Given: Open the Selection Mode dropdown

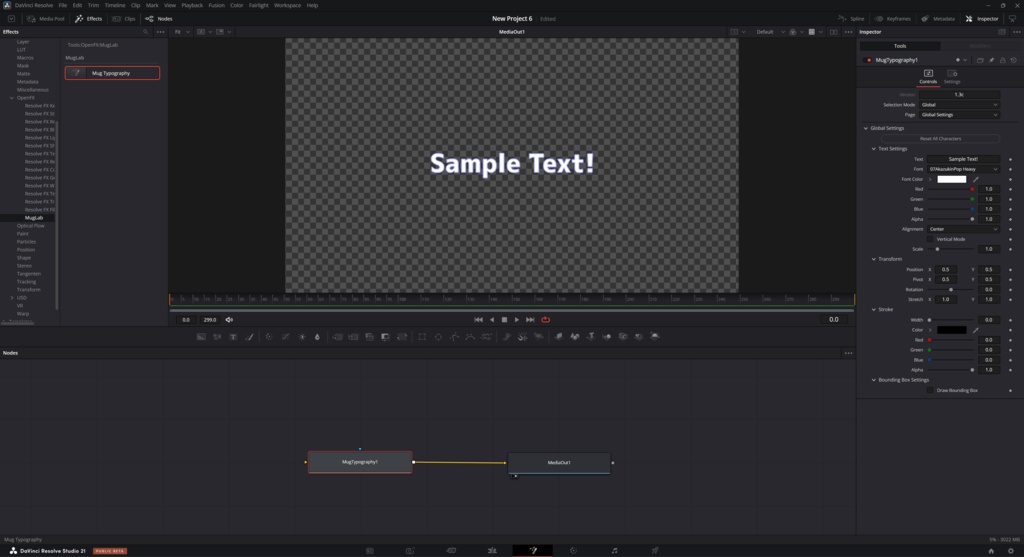Looking at the screenshot, I should point(959,105).
